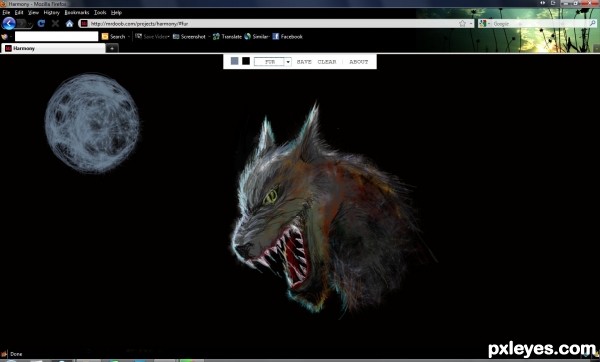Go to the Home page icon
The image size is (600, 362).
coord(69,23)
